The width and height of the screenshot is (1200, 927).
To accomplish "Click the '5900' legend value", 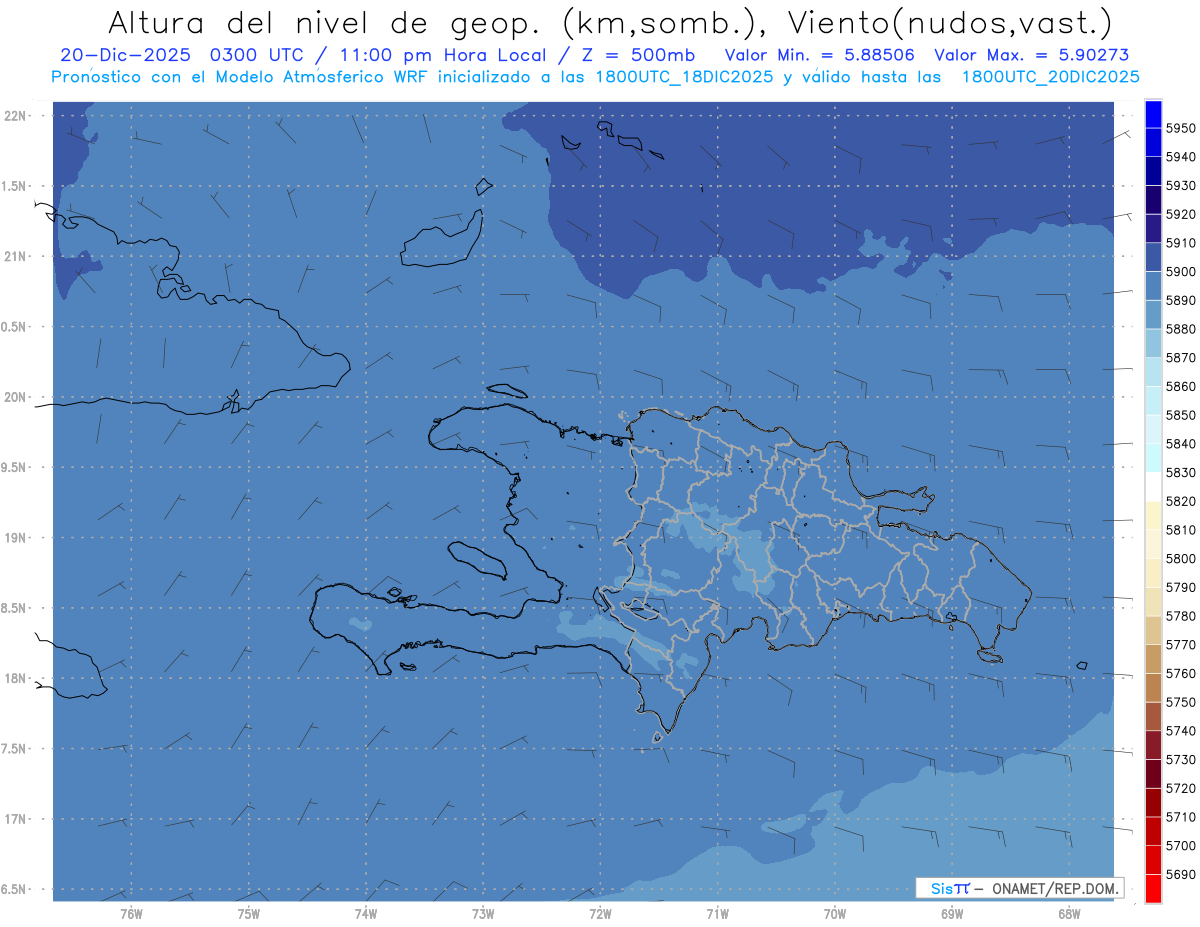I will click(1181, 272).
